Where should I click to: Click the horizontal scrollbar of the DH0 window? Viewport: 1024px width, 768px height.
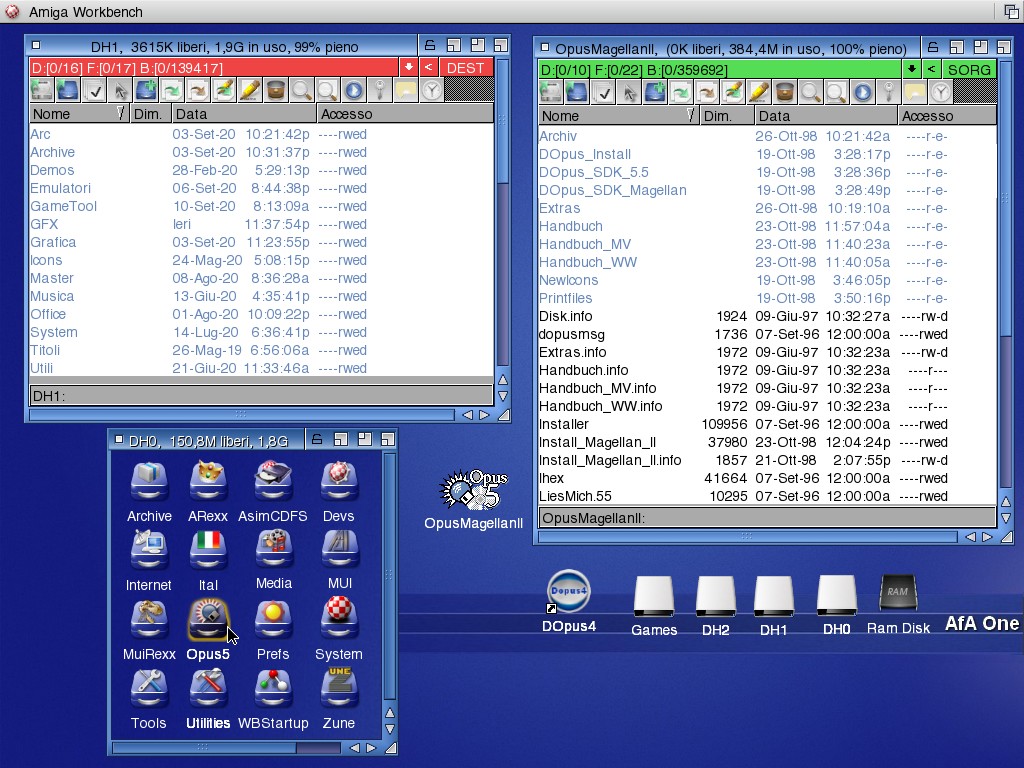(x=204, y=747)
